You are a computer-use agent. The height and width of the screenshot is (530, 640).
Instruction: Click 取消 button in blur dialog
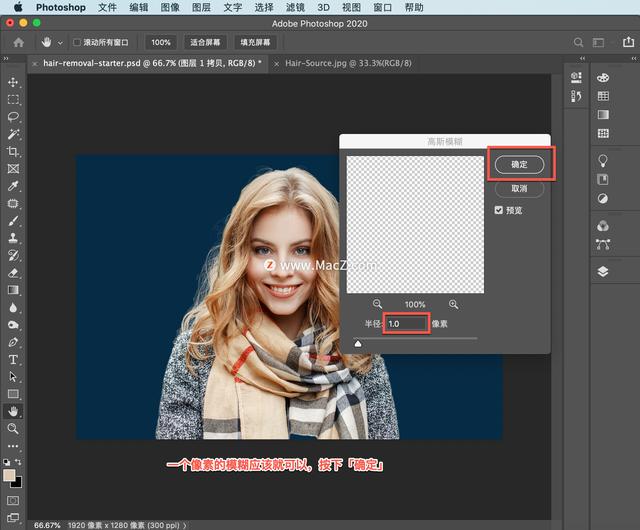pyautogui.click(x=519, y=188)
